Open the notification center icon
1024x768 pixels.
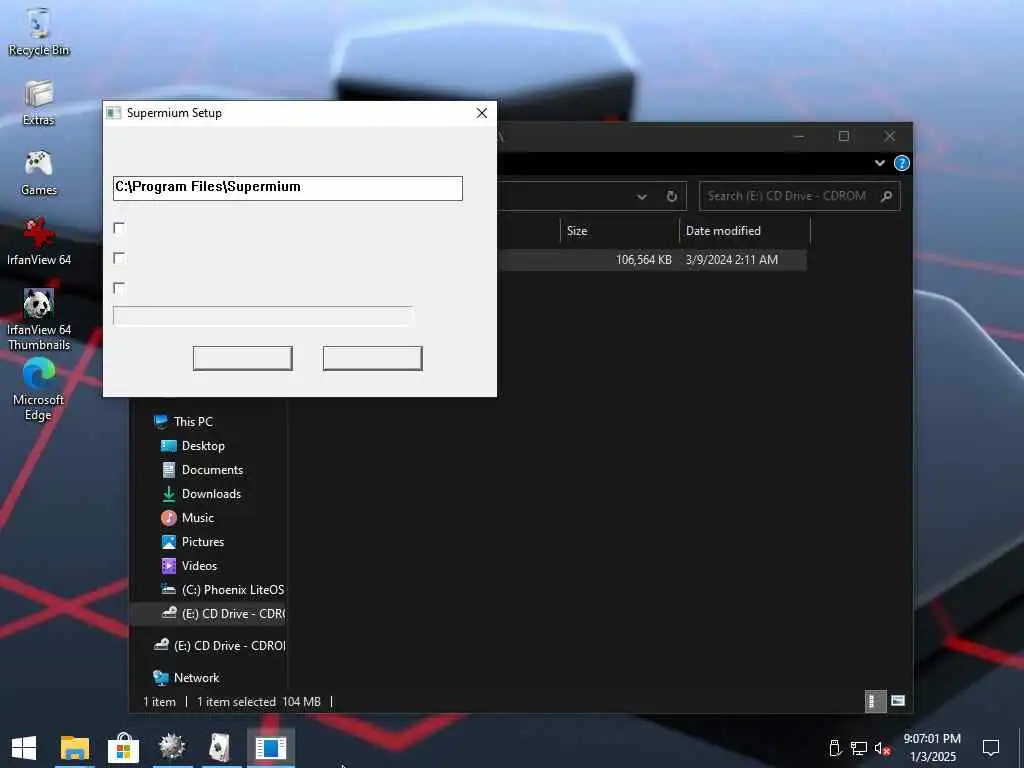click(x=991, y=747)
